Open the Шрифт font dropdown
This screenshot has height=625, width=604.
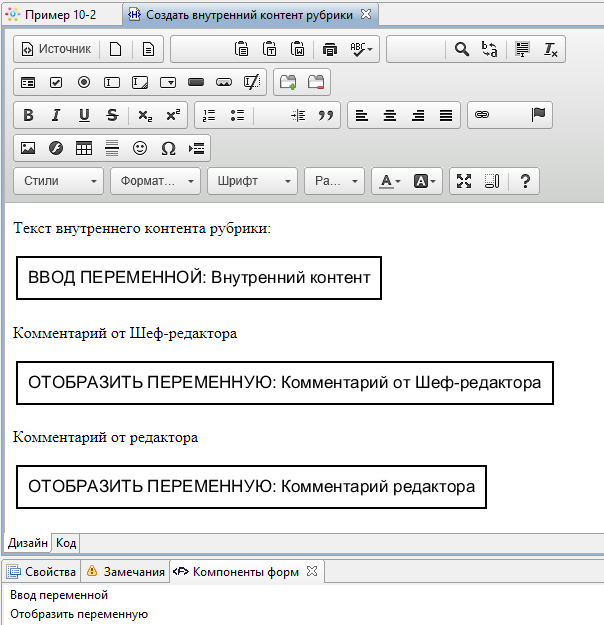252,181
